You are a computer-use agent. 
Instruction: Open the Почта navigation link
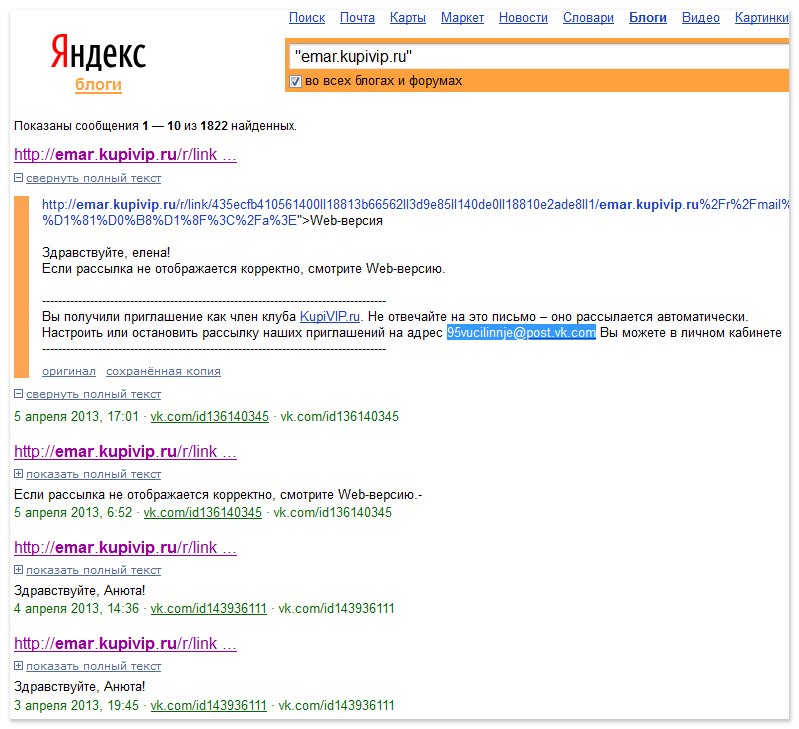click(x=357, y=17)
